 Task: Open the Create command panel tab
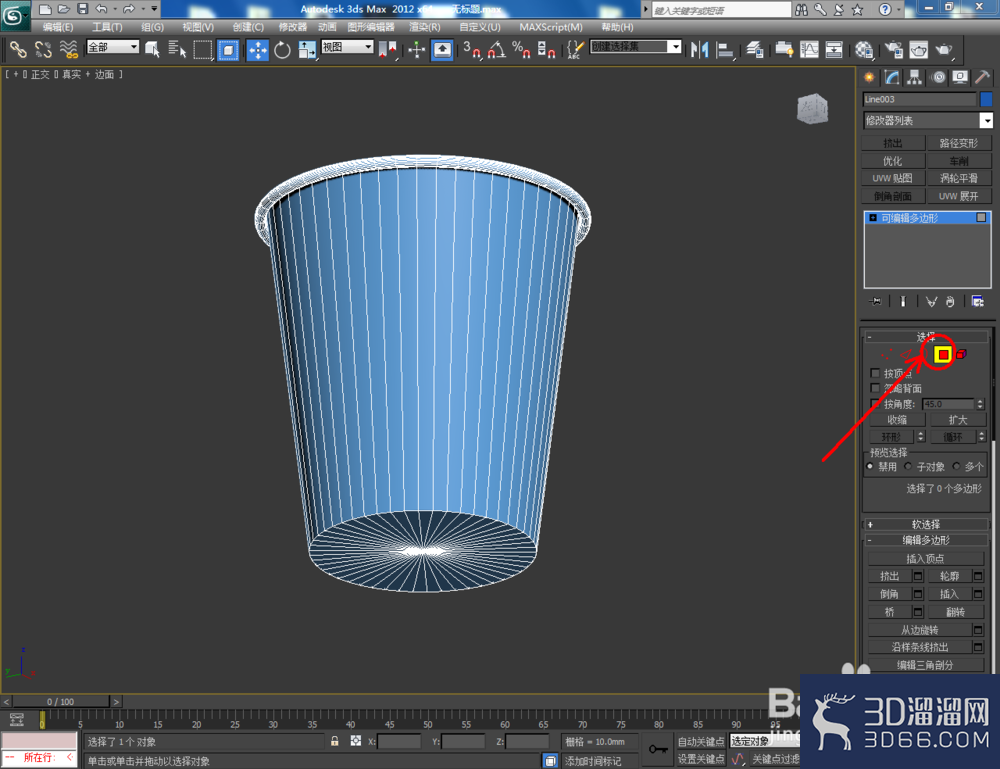(x=869, y=78)
